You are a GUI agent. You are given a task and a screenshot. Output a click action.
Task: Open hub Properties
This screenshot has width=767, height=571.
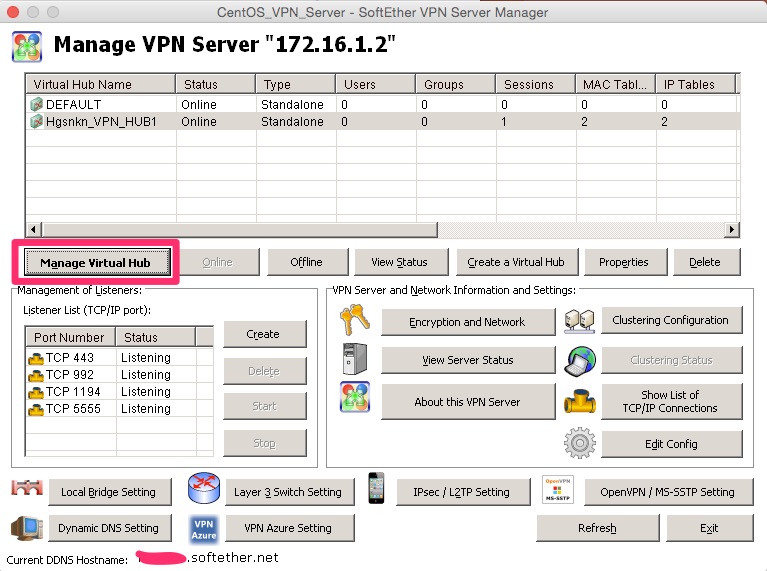tap(625, 262)
